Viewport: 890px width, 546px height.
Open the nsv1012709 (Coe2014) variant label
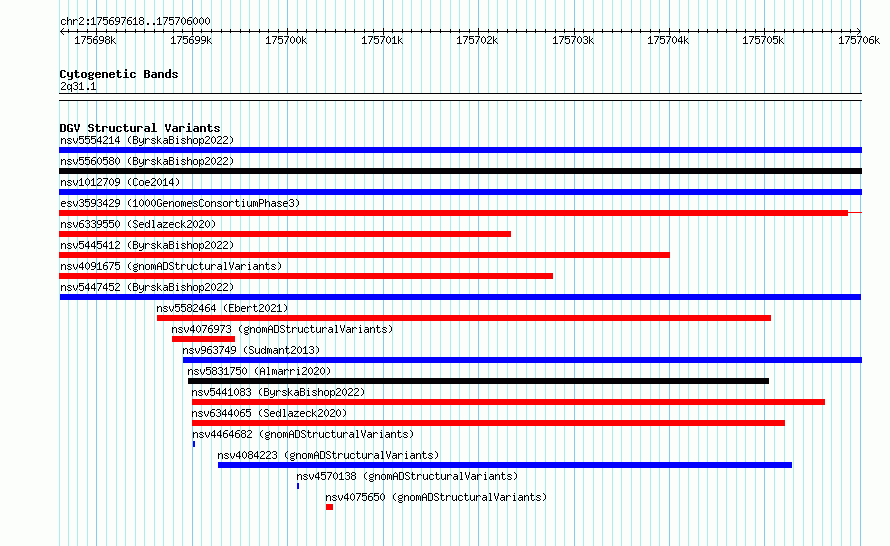(x=120, y=182)
